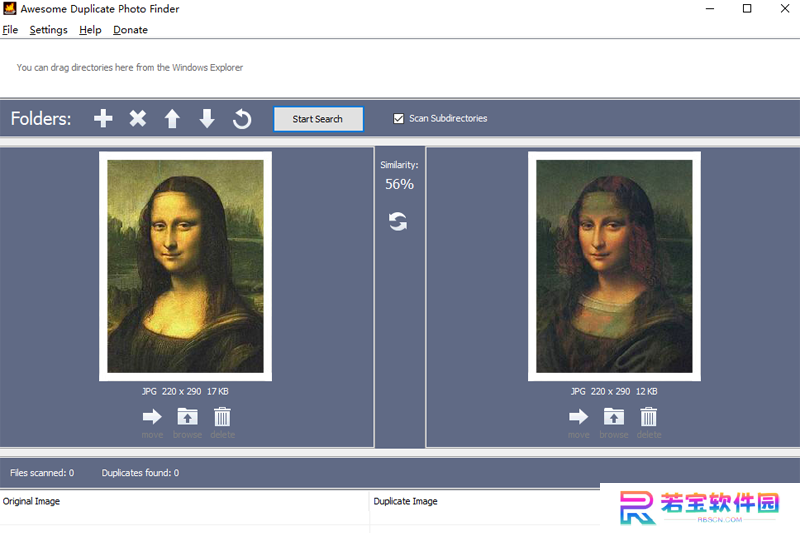Click move icon under right image
Screen dimensions: 800x533
pyautogui.click(x=579, y=417)
